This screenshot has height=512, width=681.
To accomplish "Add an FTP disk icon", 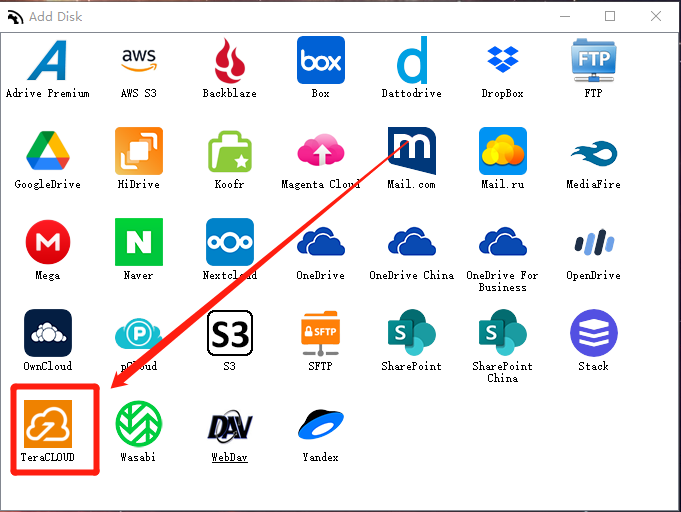I will pos(593,60).
